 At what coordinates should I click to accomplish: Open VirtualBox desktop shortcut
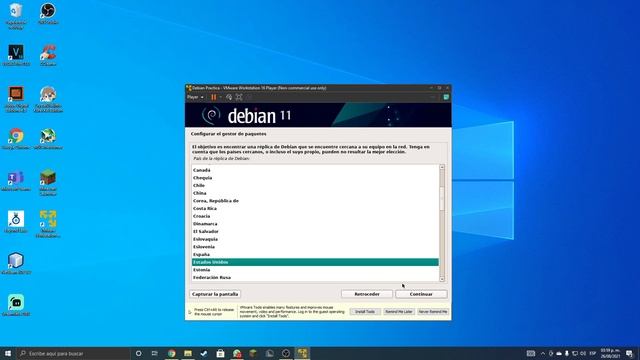[16, 264]
